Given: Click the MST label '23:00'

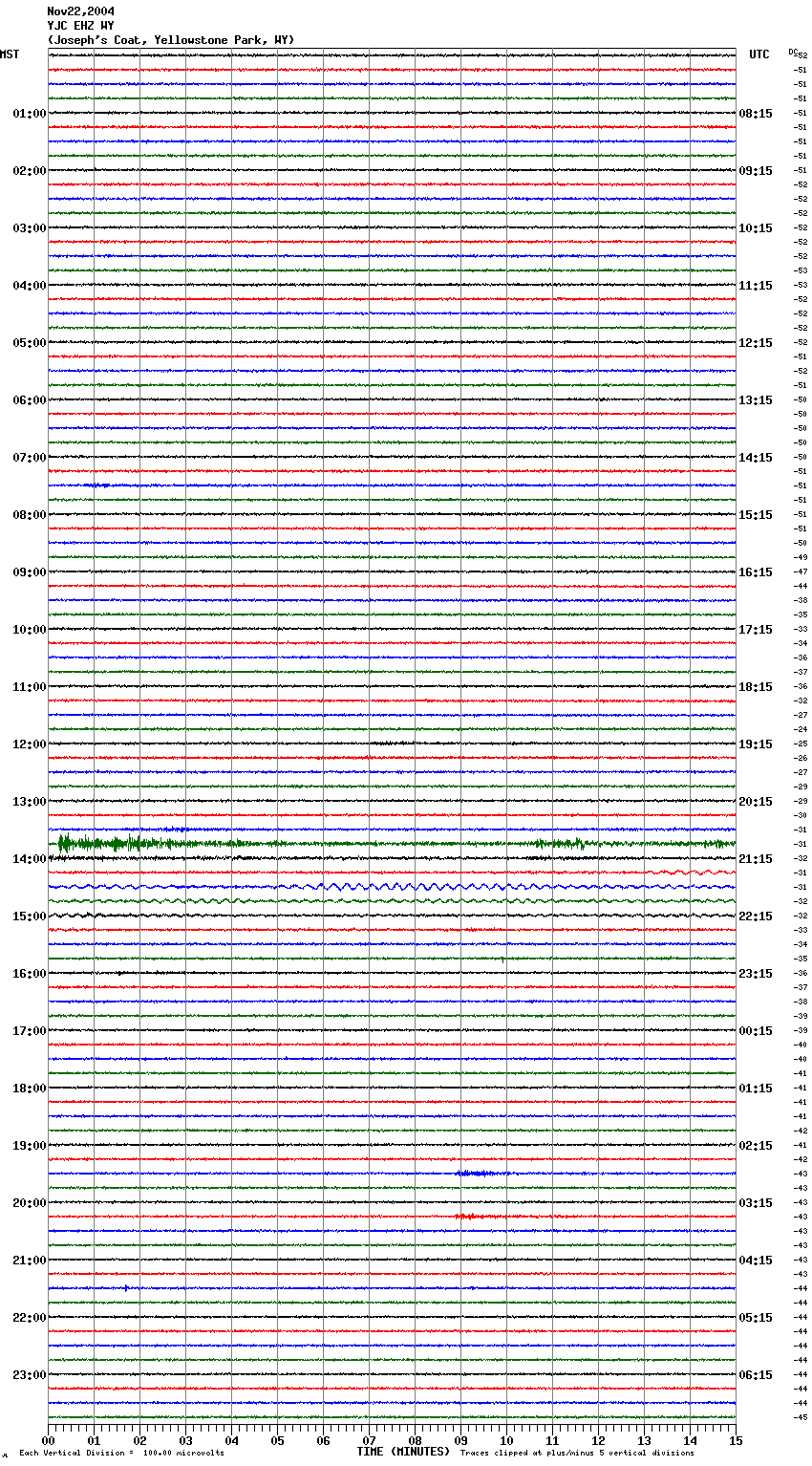Looking at the screenshot, I should pyautogui.click(x=30, y=1375).
